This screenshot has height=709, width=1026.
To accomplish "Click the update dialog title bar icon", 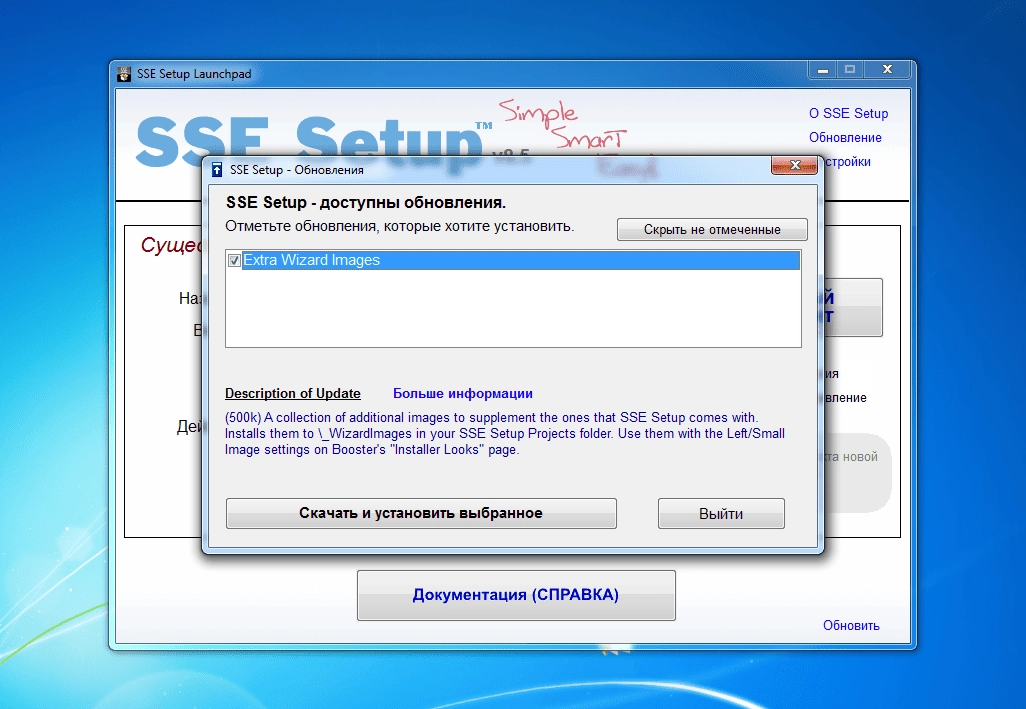I will click(x=217, y=170).
